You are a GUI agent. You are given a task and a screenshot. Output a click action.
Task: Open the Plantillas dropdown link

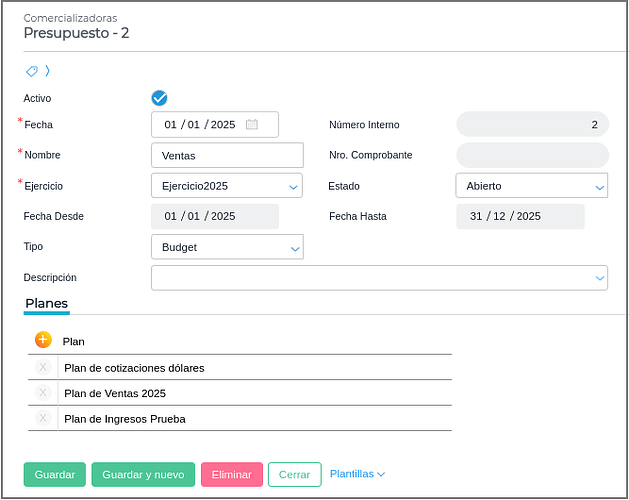pos(357,474)
